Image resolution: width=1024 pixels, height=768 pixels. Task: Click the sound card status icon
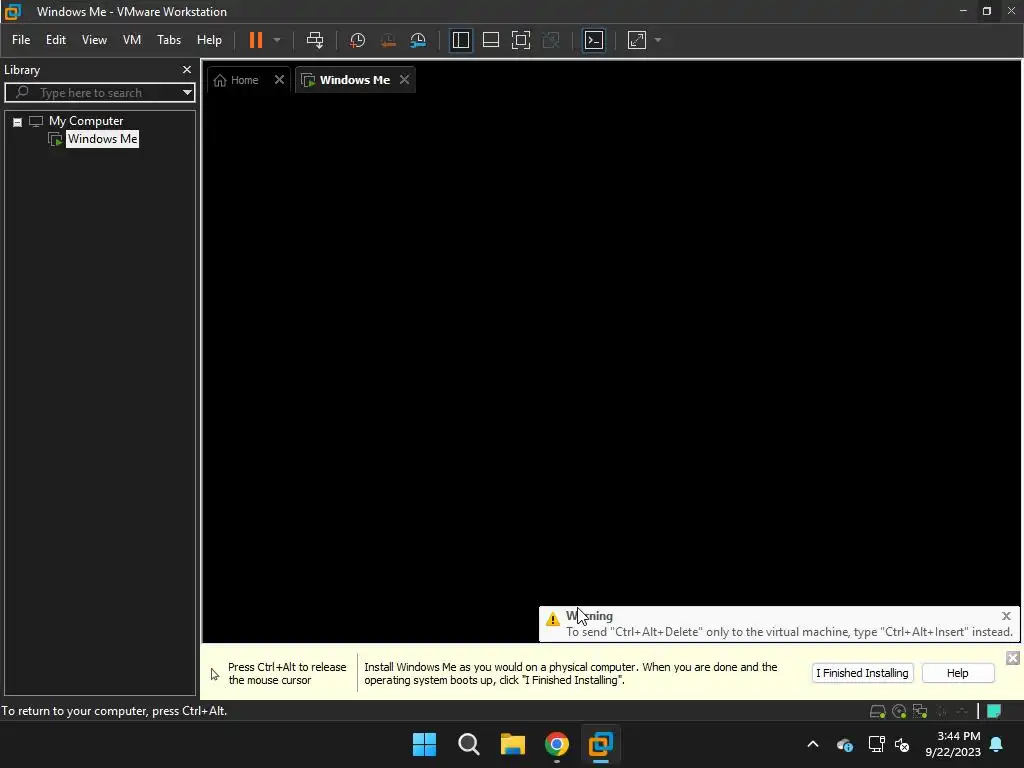click(942, 711)
